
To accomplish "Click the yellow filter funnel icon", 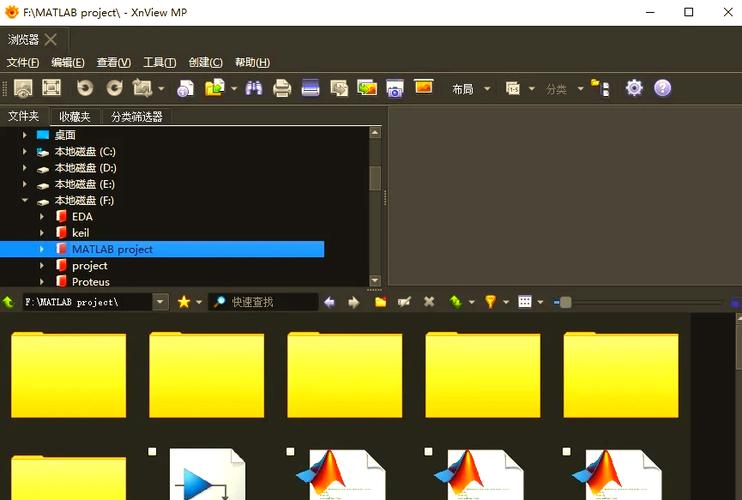I will (491, 302).
